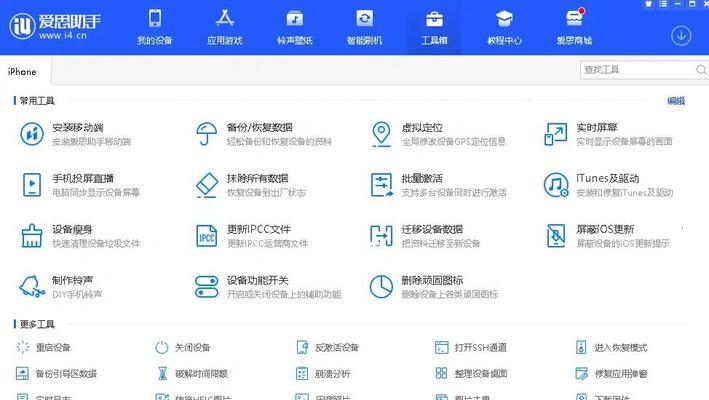Click the 编辑 link for common tools

tap(676, 101)
